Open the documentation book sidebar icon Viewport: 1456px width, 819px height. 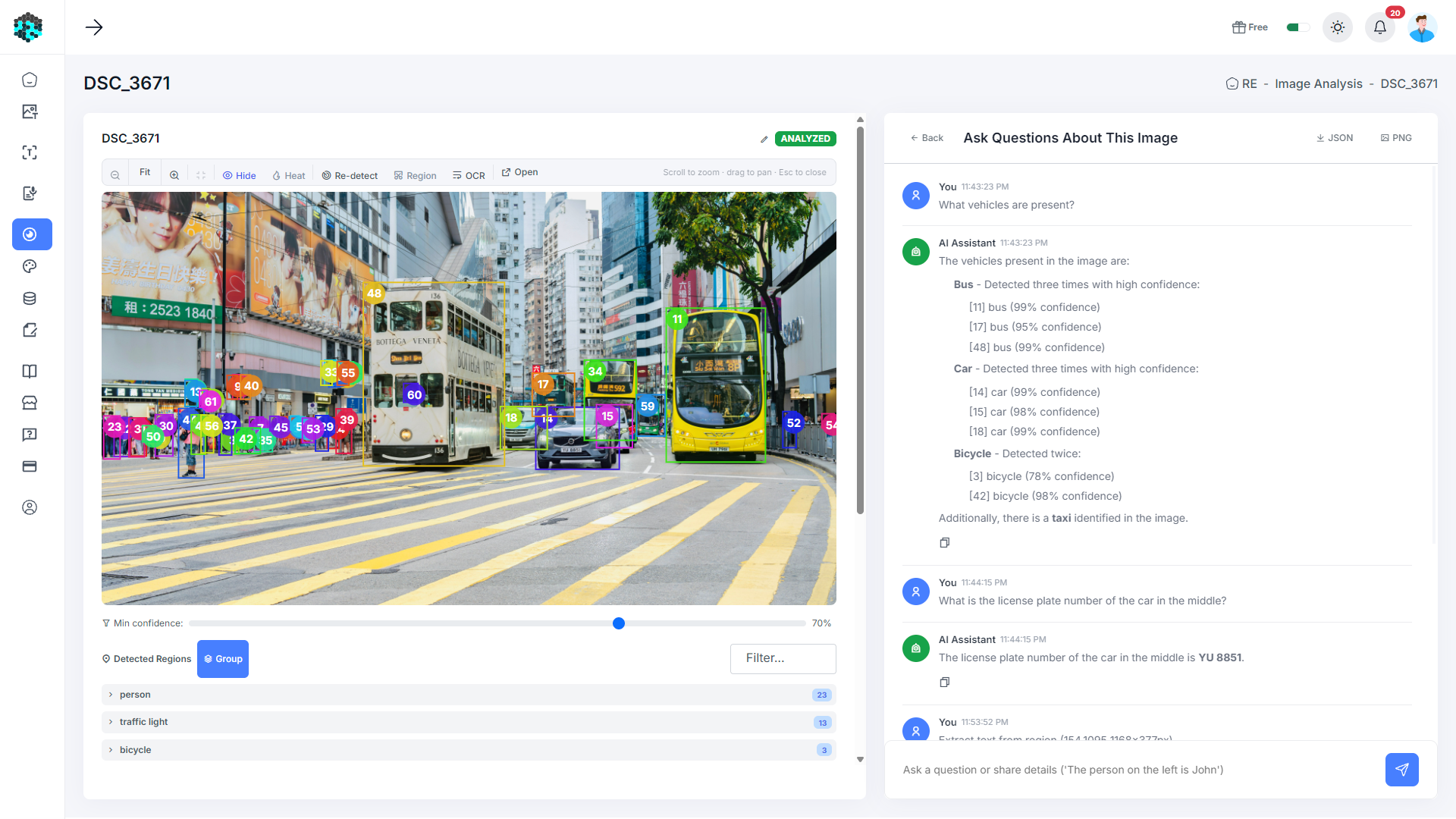pos(30,371)
